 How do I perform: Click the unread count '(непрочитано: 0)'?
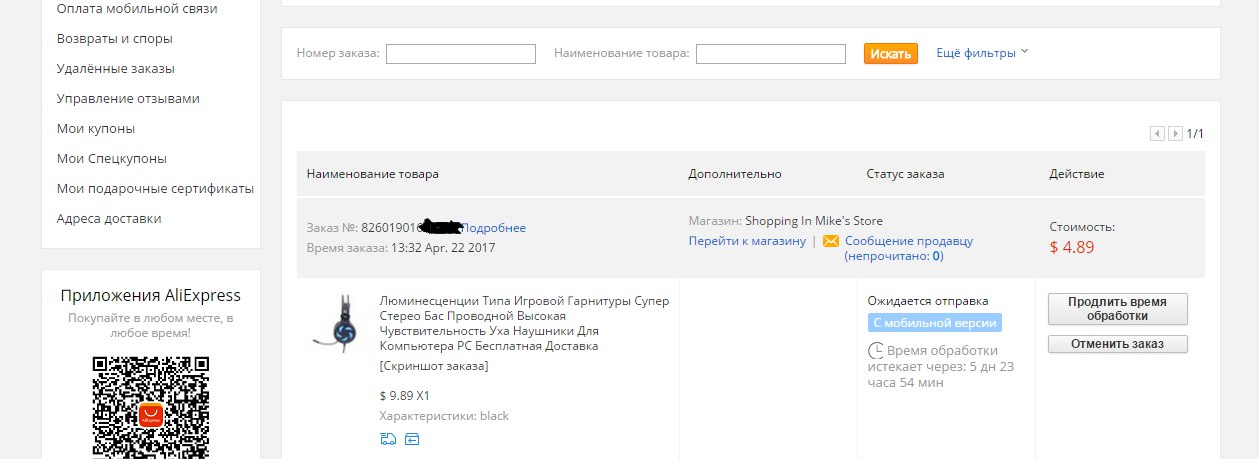(894, 256)
